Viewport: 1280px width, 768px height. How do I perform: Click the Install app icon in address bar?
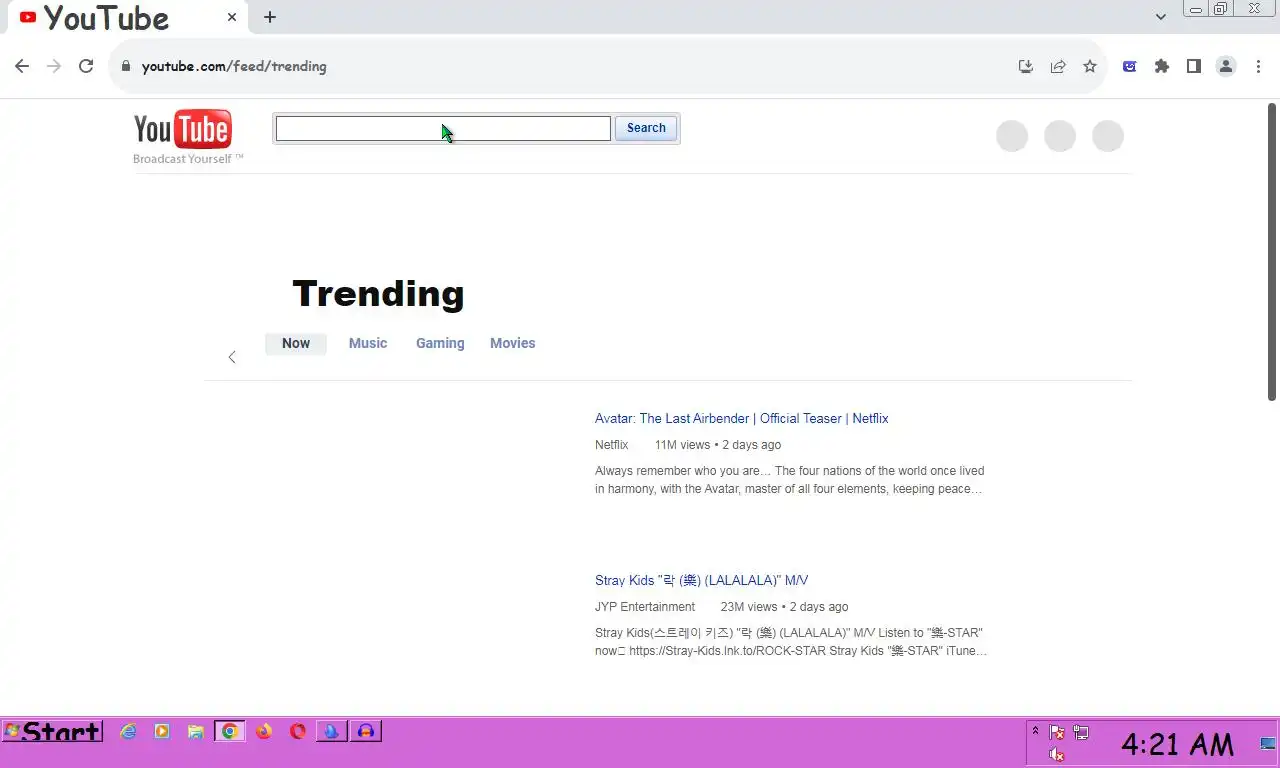coord(1025,66)
